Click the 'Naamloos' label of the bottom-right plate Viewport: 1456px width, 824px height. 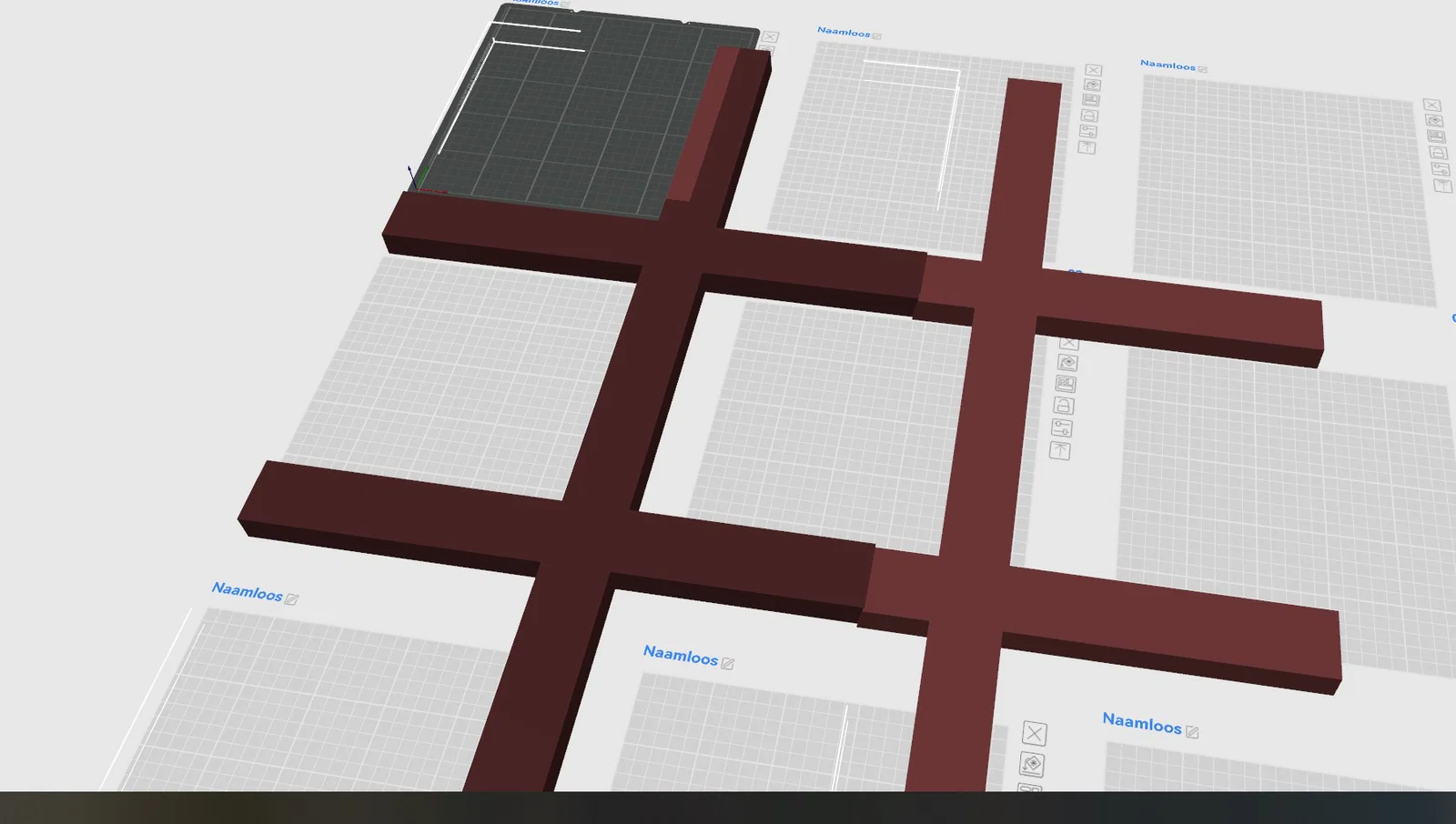coord(1142,723)
